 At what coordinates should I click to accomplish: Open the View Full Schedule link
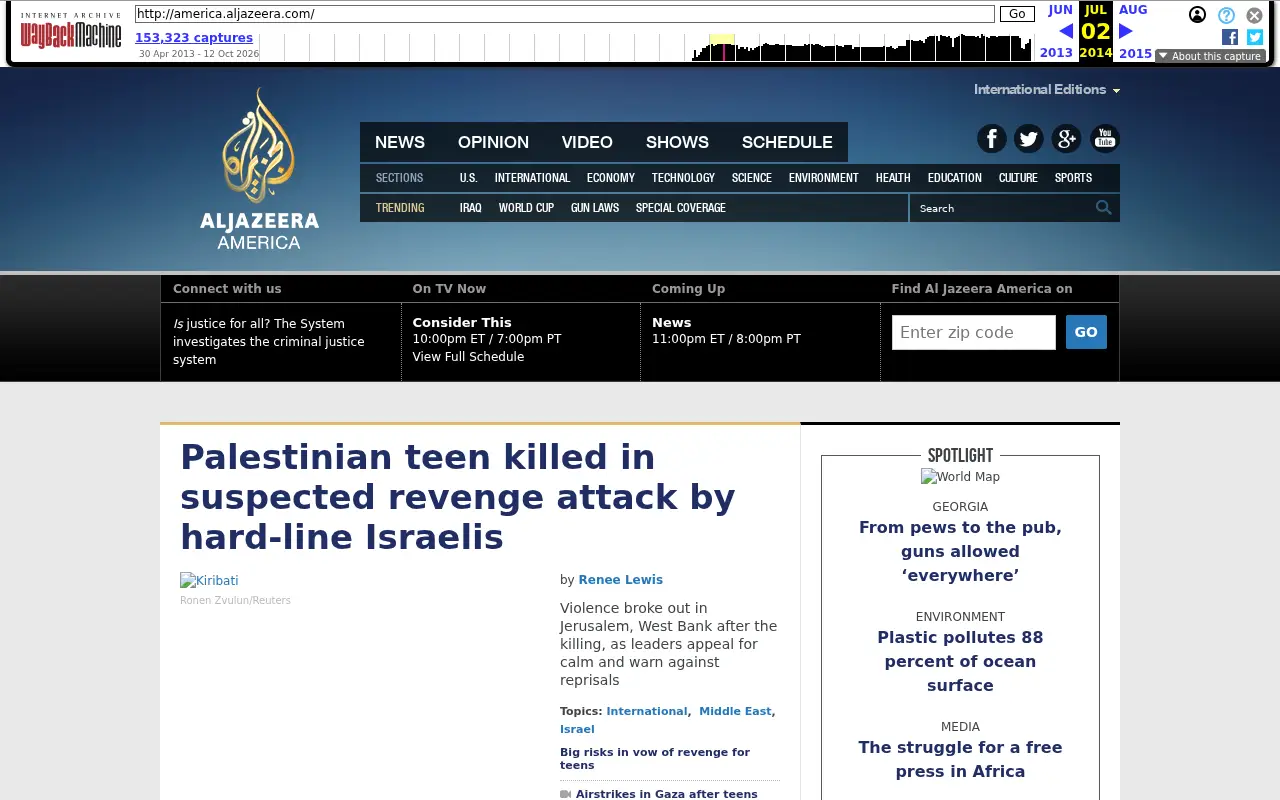click(x=468, y=357)
